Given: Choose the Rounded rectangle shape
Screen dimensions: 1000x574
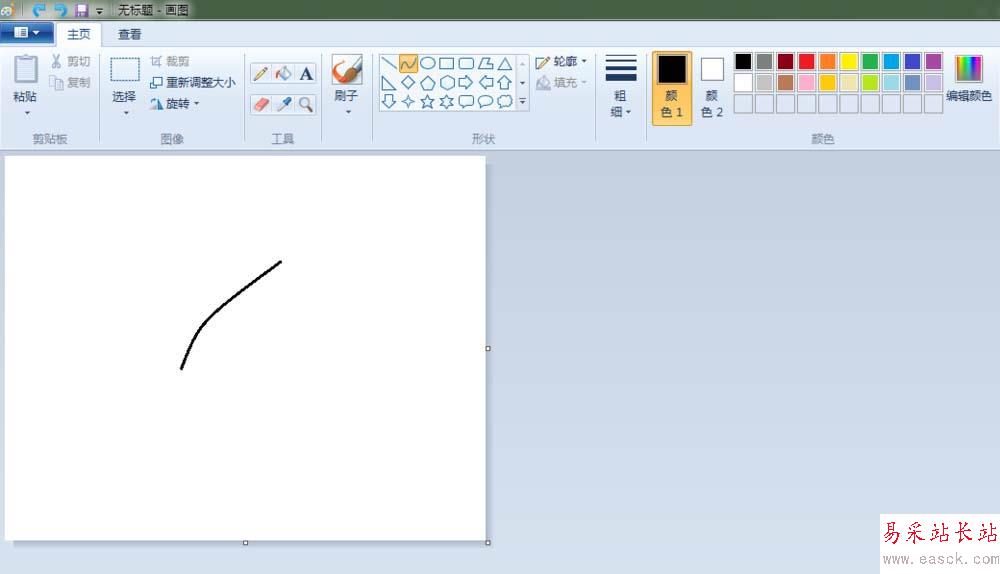Looking at the screenshot, I should click(466, 63).
